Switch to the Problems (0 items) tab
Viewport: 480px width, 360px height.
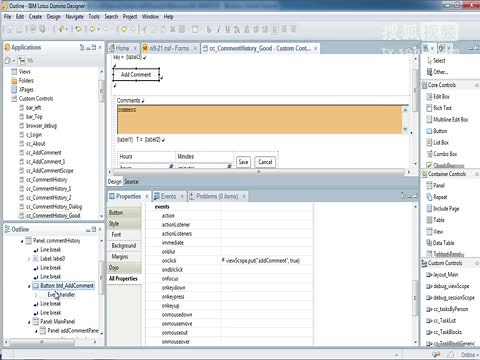tap(217, 196)
